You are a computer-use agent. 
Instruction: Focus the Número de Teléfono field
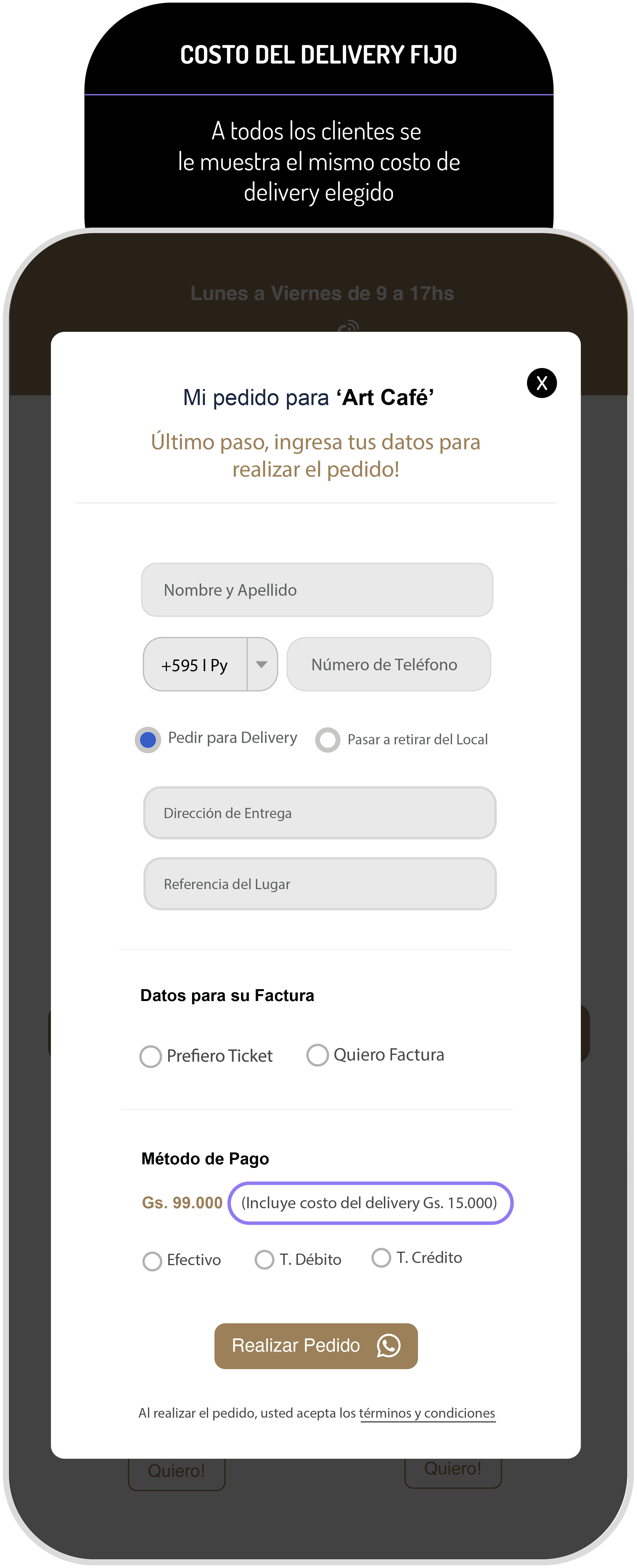[x=389, y=664]
